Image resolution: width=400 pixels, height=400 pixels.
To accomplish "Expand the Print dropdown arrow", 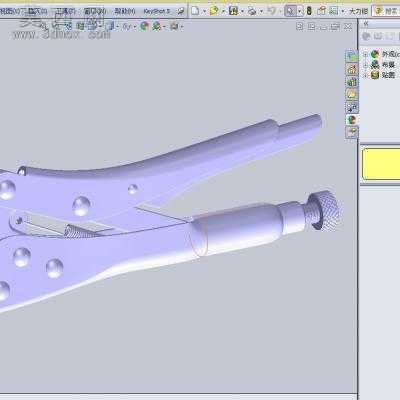I will 261,12.
